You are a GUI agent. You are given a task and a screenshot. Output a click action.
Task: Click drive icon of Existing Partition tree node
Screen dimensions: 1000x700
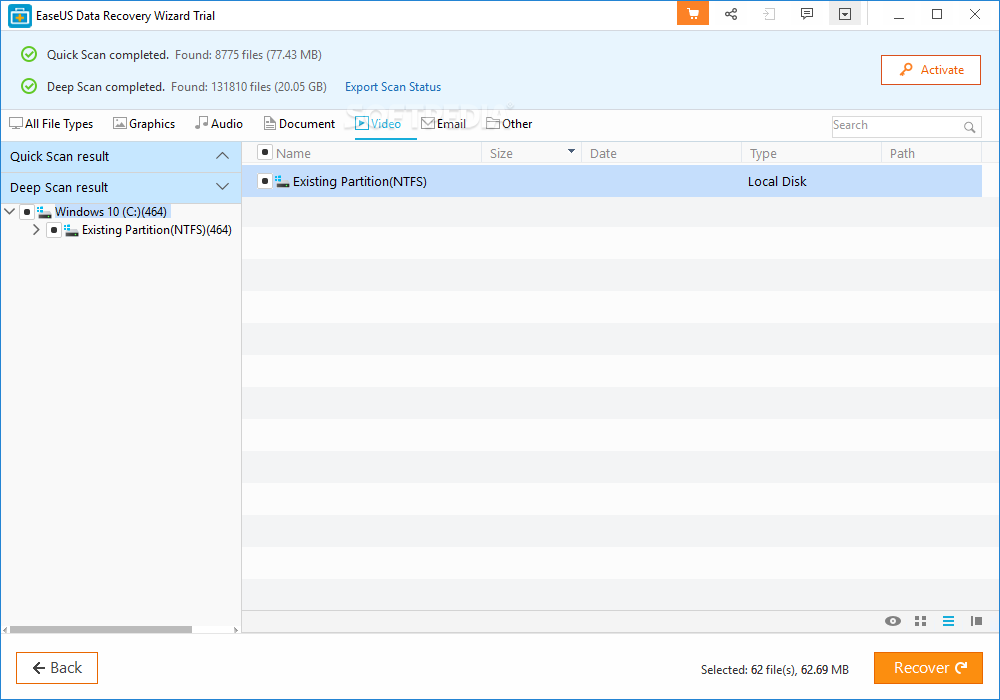pyautogui.click(x=71, y=230)
